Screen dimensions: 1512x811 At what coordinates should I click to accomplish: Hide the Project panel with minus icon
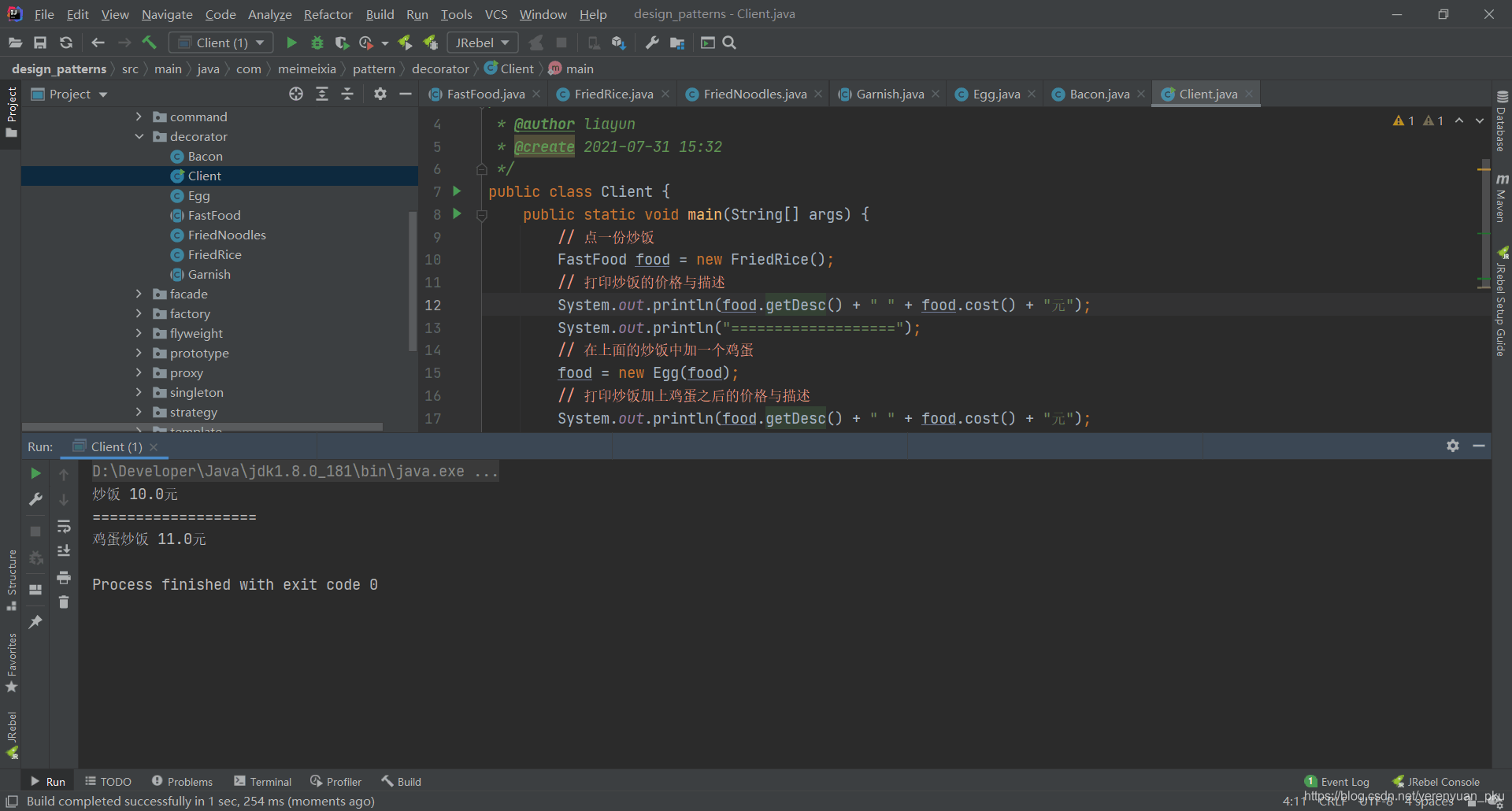(x=406, y=94)
